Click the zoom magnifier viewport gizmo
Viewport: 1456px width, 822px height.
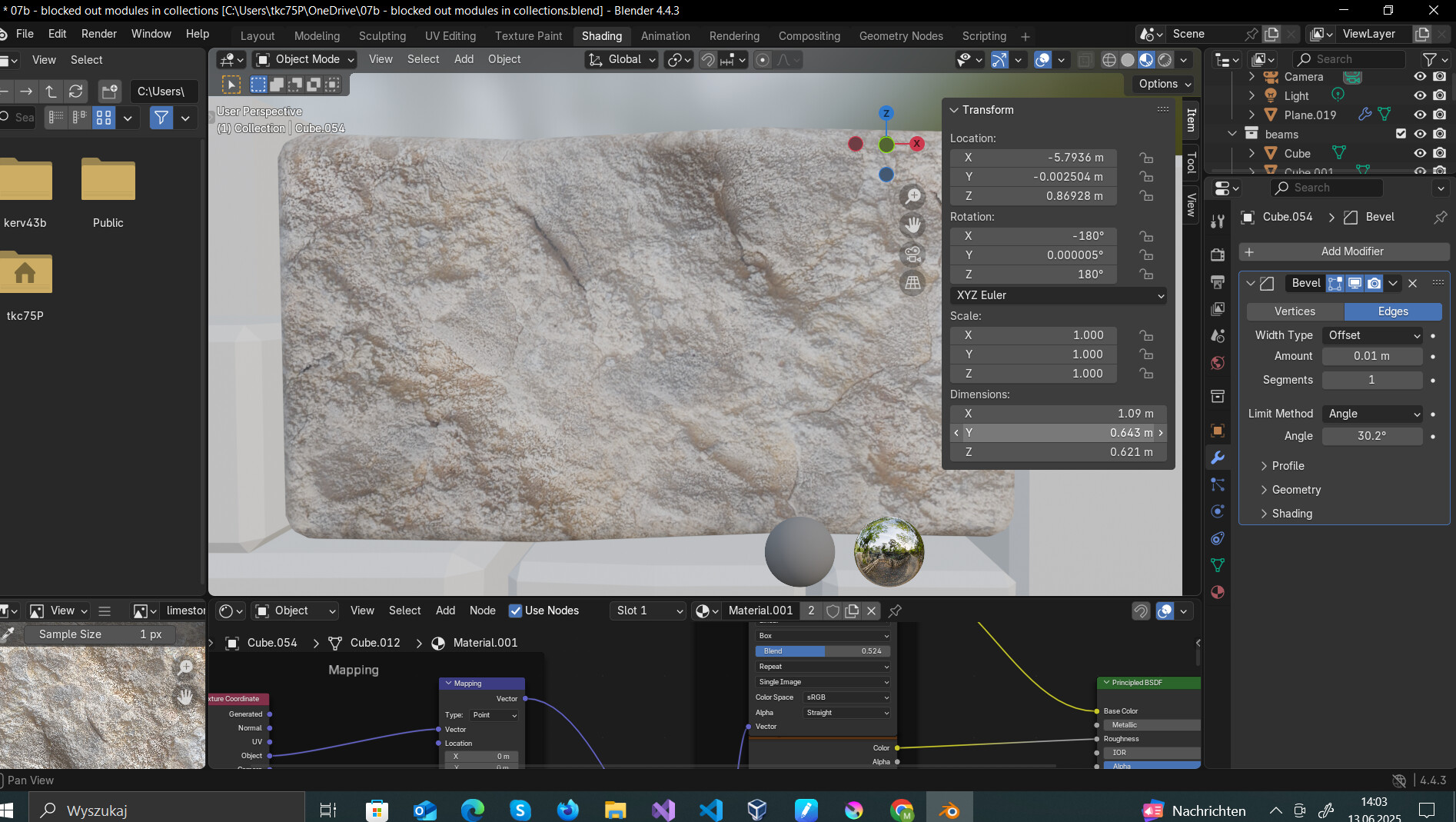[x=912, y=197]
